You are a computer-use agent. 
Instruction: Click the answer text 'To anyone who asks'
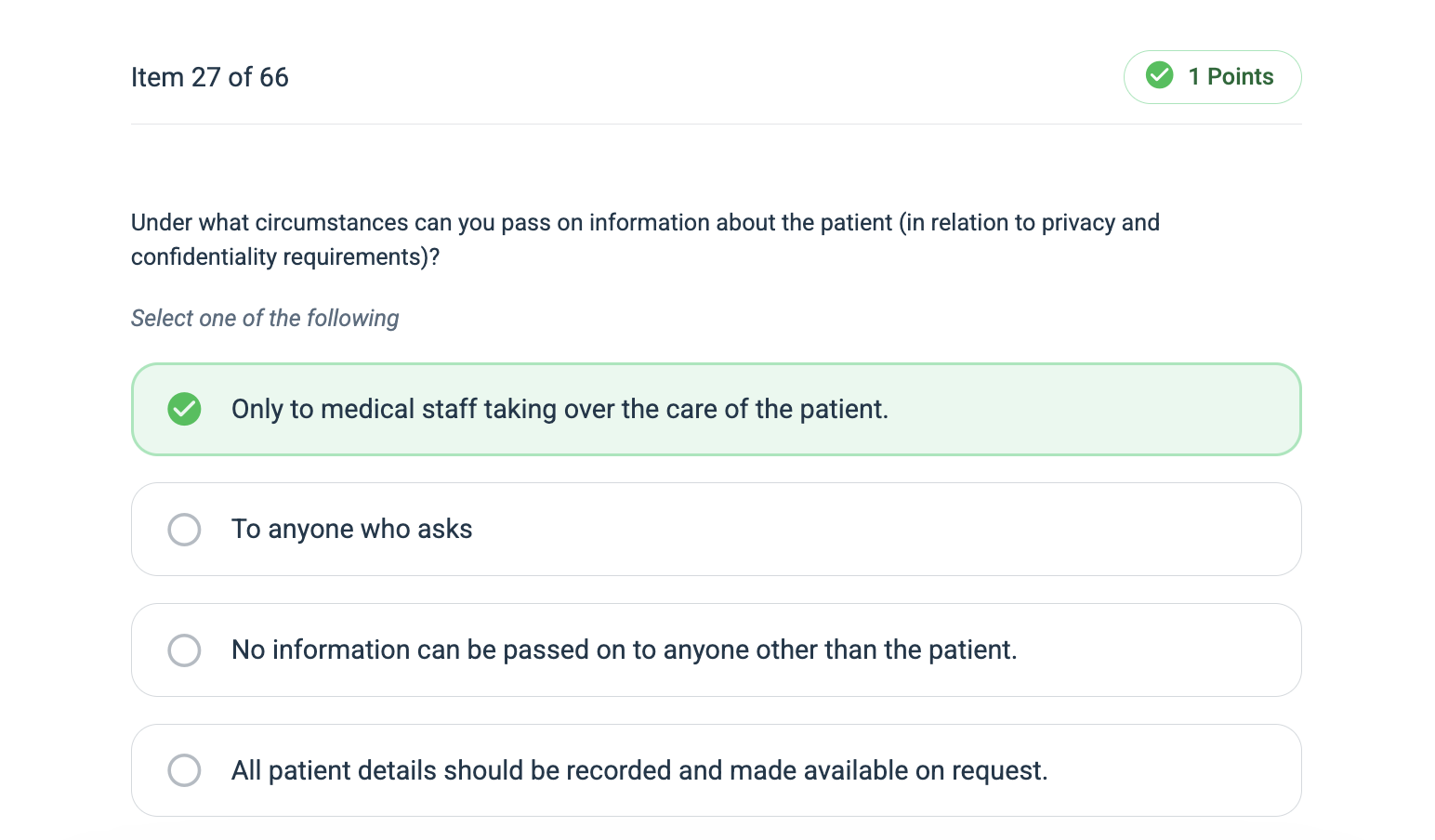click(351, 530)
